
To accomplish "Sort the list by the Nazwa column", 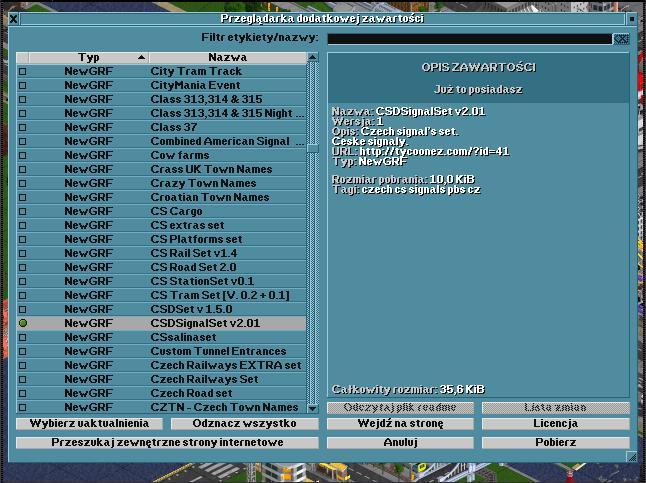I will 227,58.
